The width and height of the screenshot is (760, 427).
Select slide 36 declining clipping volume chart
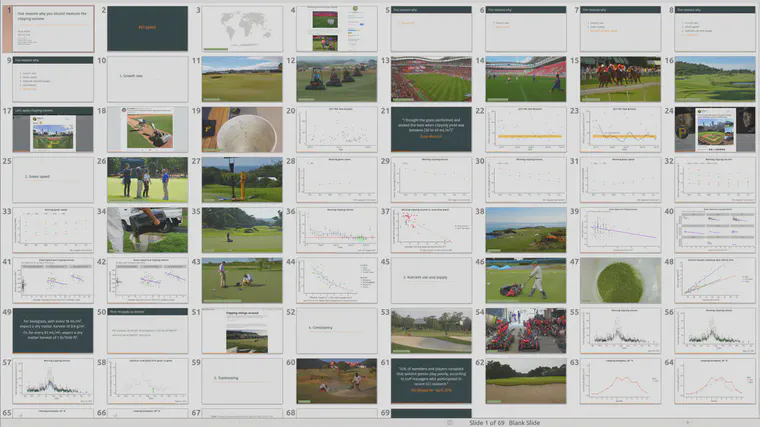[x=336, y=230]
